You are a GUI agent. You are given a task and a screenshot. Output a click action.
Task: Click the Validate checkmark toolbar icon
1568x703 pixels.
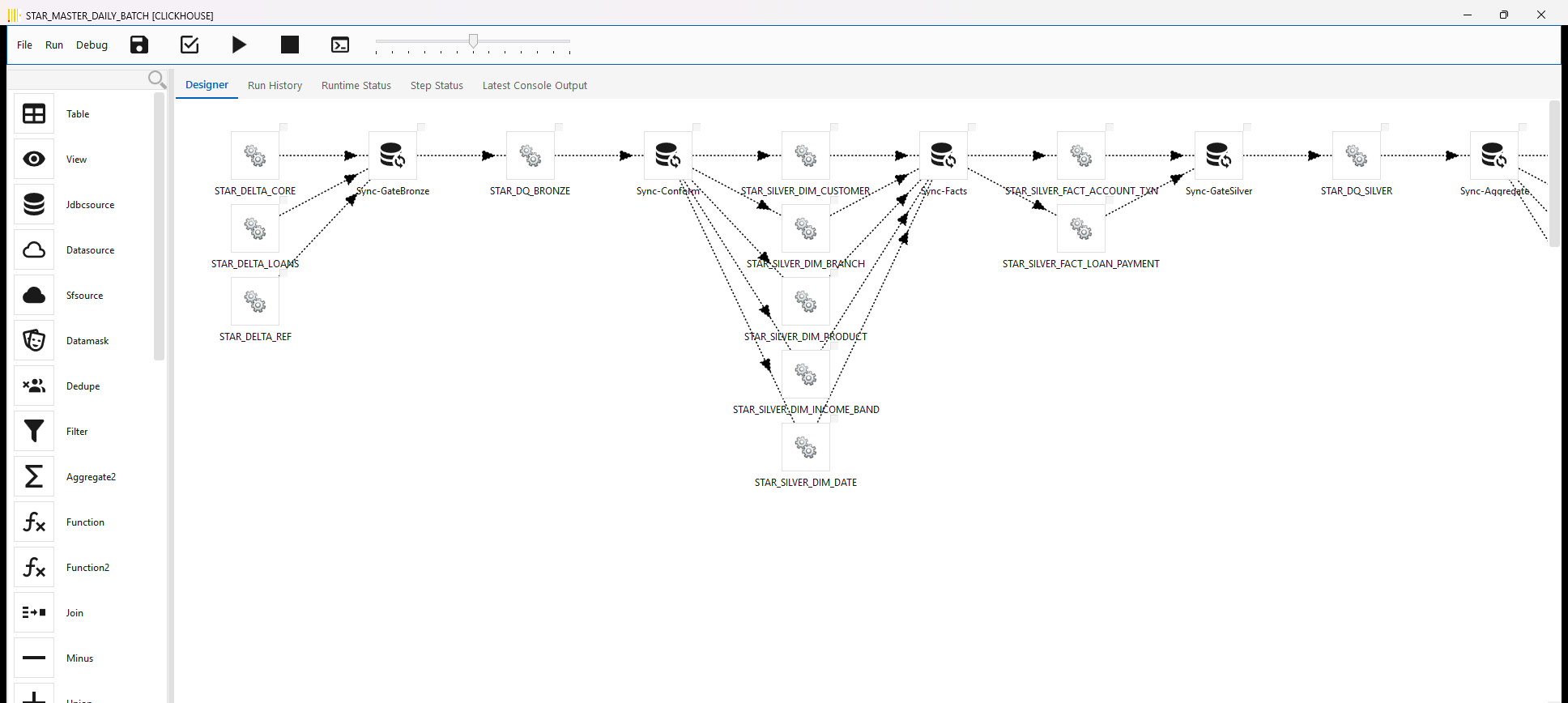coord(190,45)
